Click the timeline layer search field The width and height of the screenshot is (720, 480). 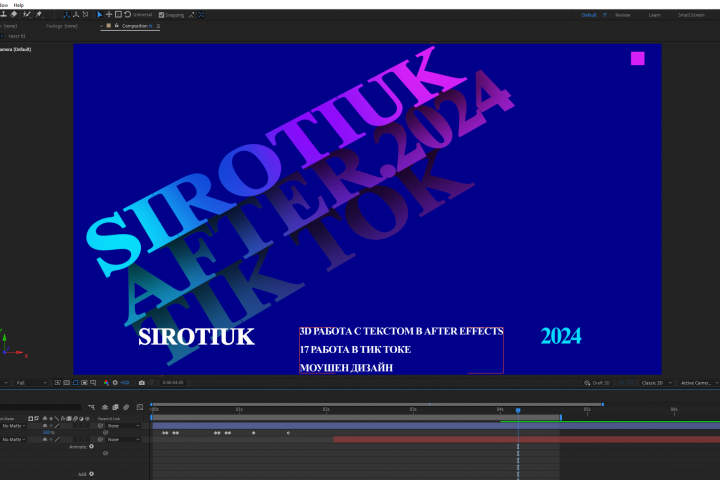pyautogui.click(x=40, y=407)
